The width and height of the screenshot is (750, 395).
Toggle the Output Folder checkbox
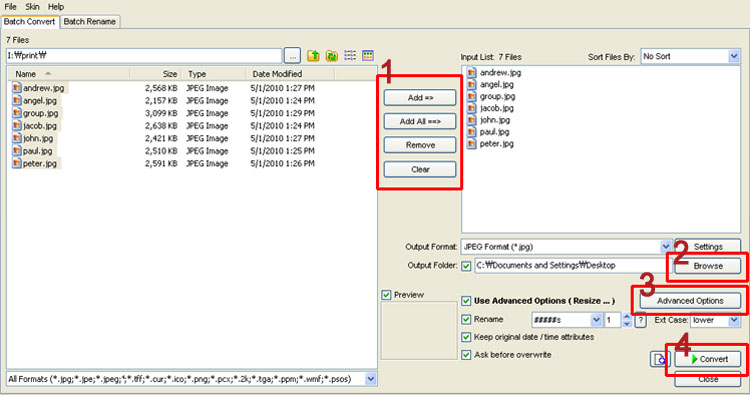(x=466, y=266)
